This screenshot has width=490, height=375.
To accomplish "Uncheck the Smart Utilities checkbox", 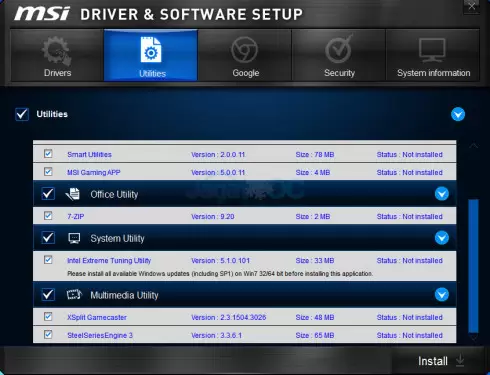I will tap(48, 154).
